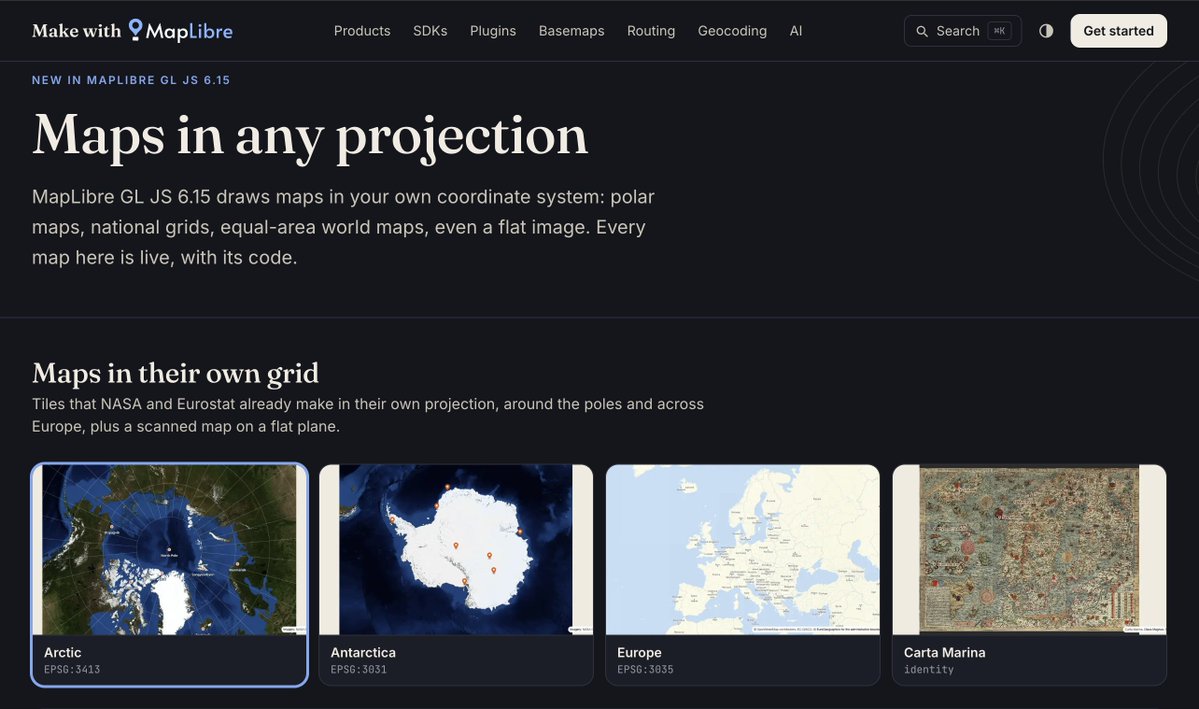This screenshot has height=709, width=1199.
Task: Click the ⌘K shortcut badge
Action: [999, 31]
